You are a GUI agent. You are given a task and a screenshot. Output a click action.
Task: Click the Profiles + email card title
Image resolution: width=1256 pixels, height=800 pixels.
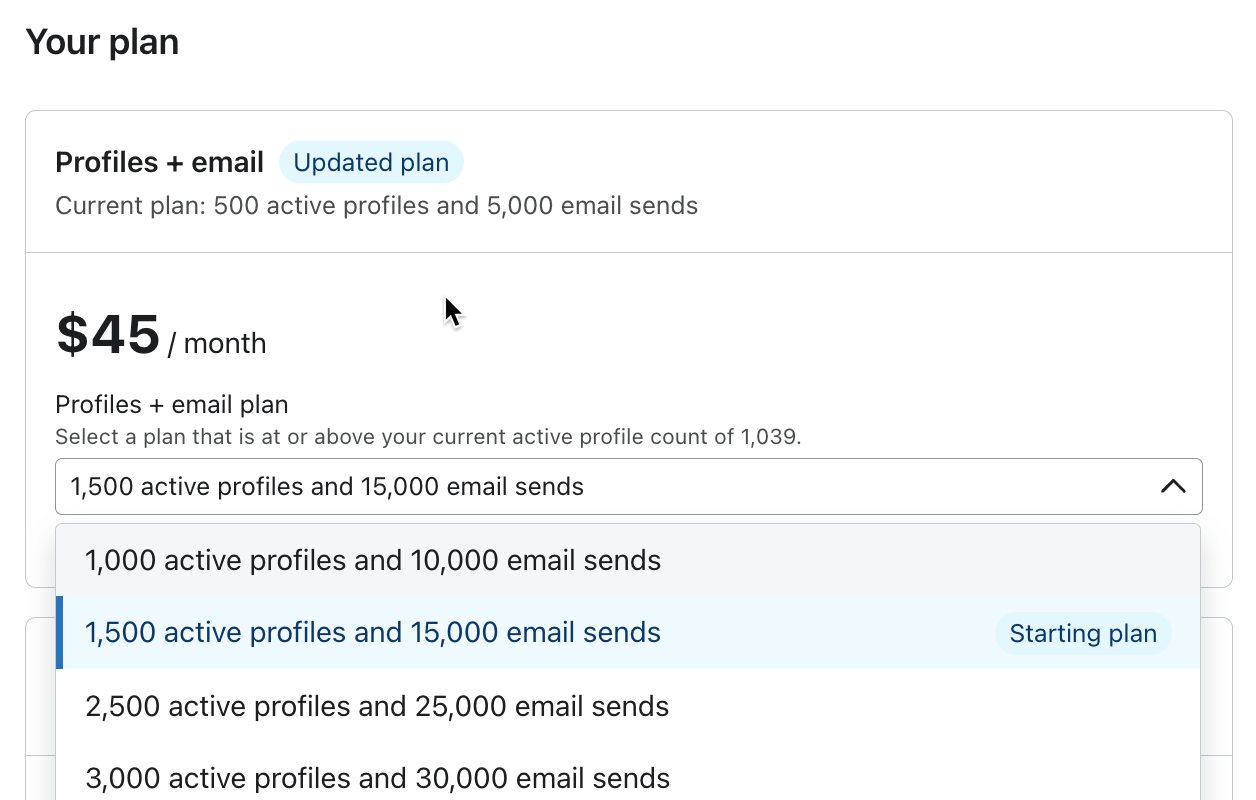point(159,162)
